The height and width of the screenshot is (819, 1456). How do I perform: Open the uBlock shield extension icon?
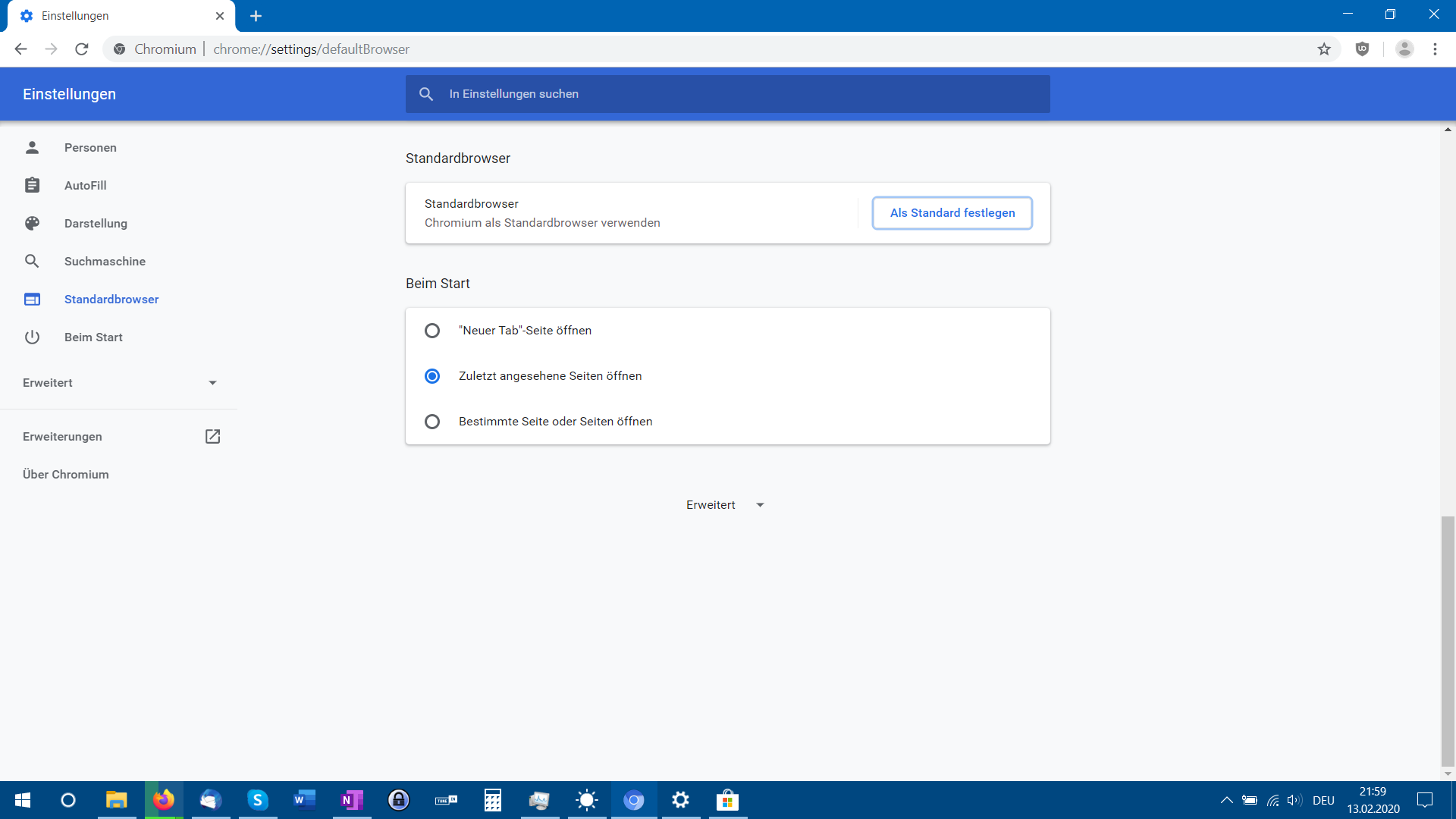(1363, 49)
